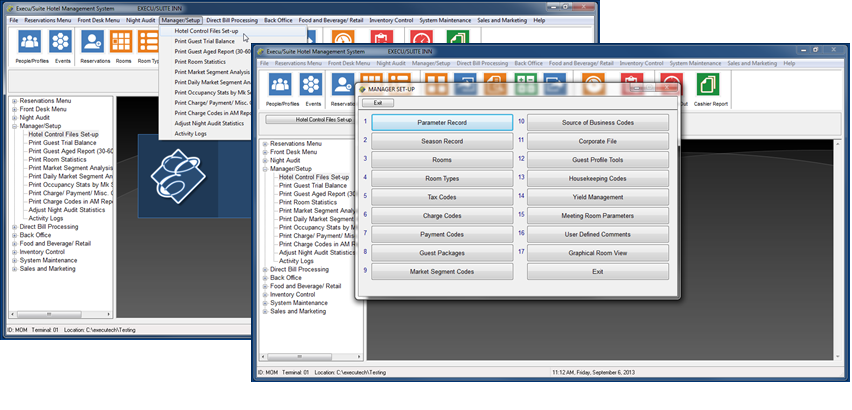The width and height of the screenshot is (852, 410).
Task: Click date and time in front status bar
Action: click(x=593, y=373)
